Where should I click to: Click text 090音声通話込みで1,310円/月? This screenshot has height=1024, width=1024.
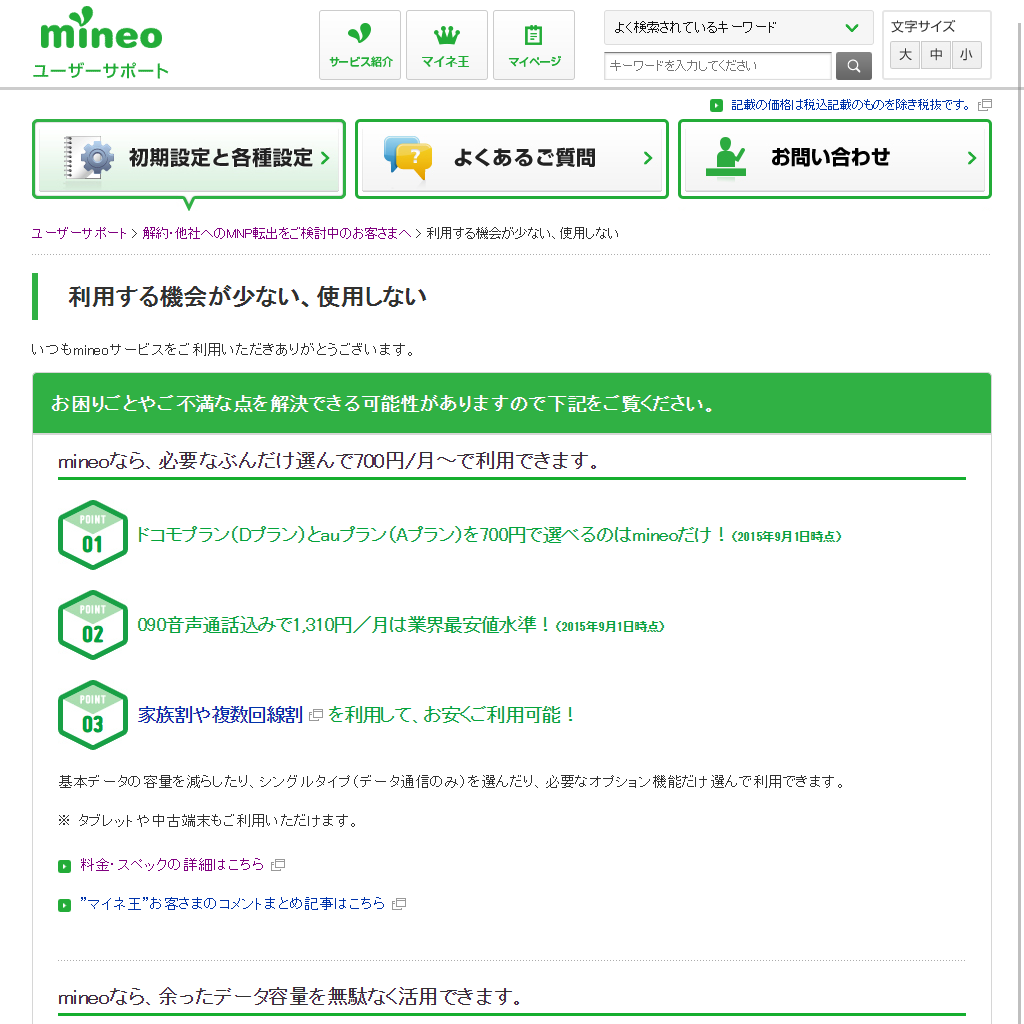tap(344, 626)
